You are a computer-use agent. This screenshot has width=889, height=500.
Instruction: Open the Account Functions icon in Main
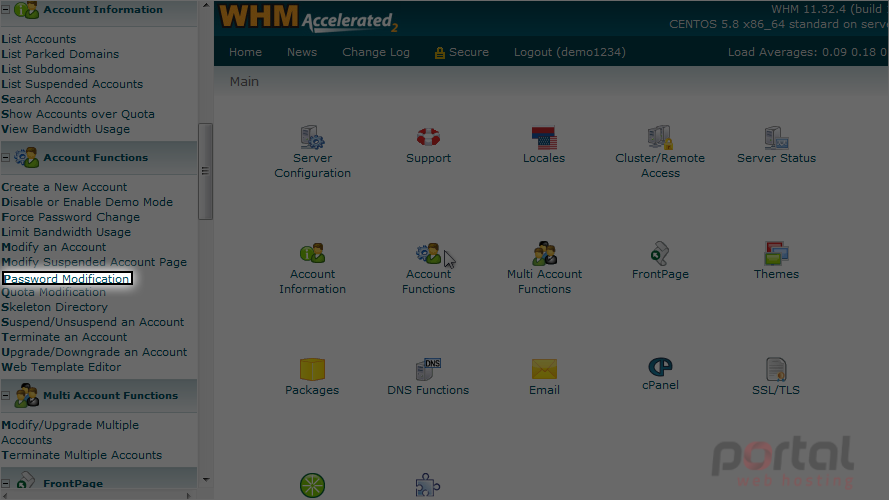click(428, 253)
